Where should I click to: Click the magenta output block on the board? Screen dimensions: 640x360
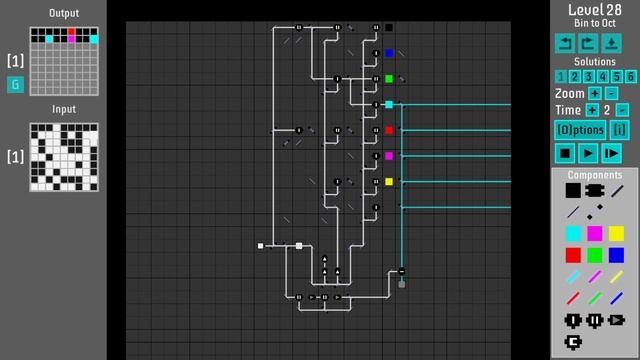click(389, 156)
